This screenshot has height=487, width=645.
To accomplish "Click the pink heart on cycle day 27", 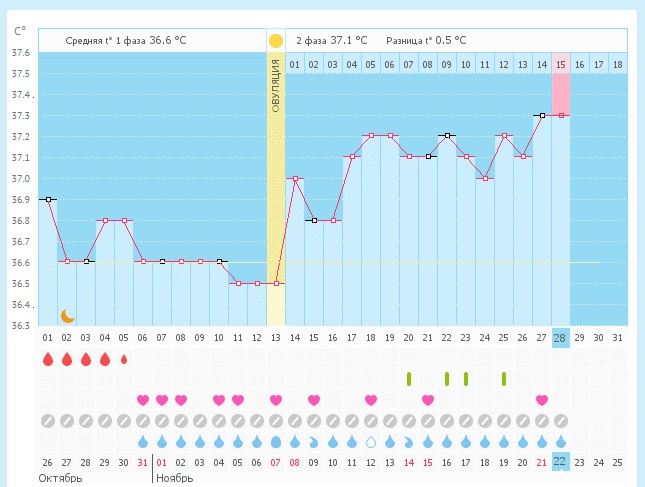I will [x=542, y=400].
